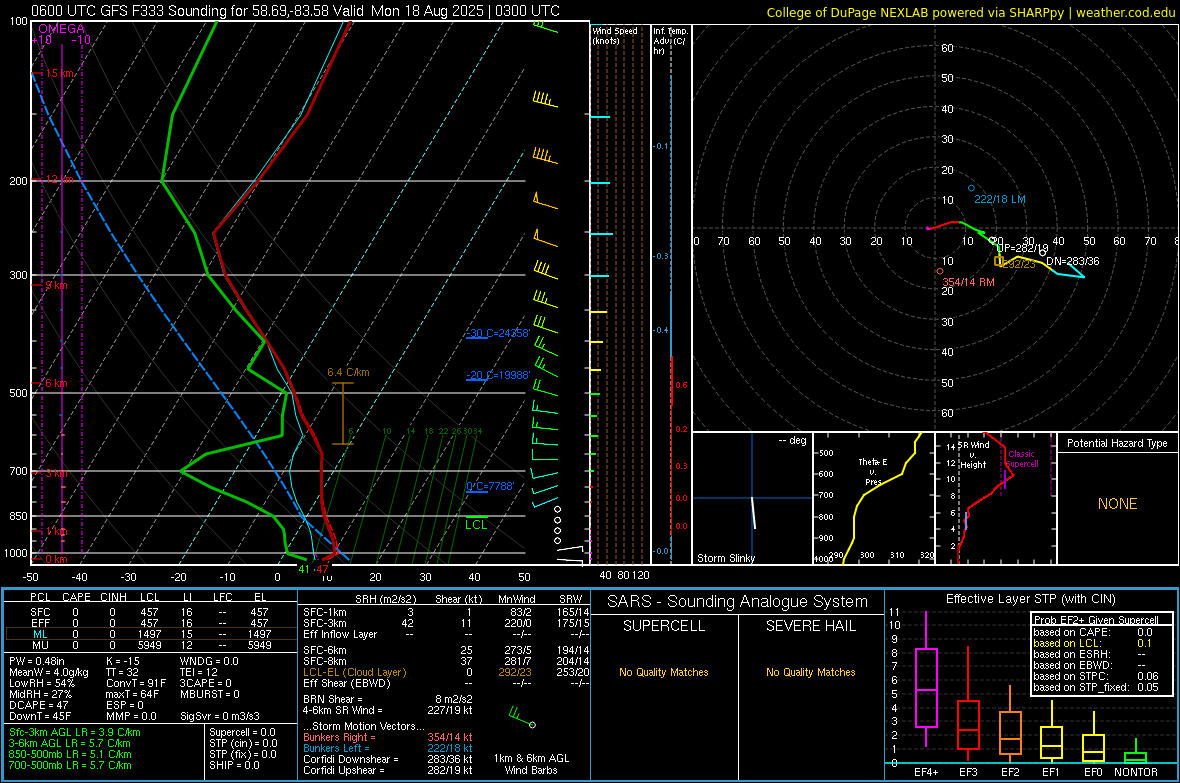Click the Inf. Temp. Adv. panel header

point(670,41)
